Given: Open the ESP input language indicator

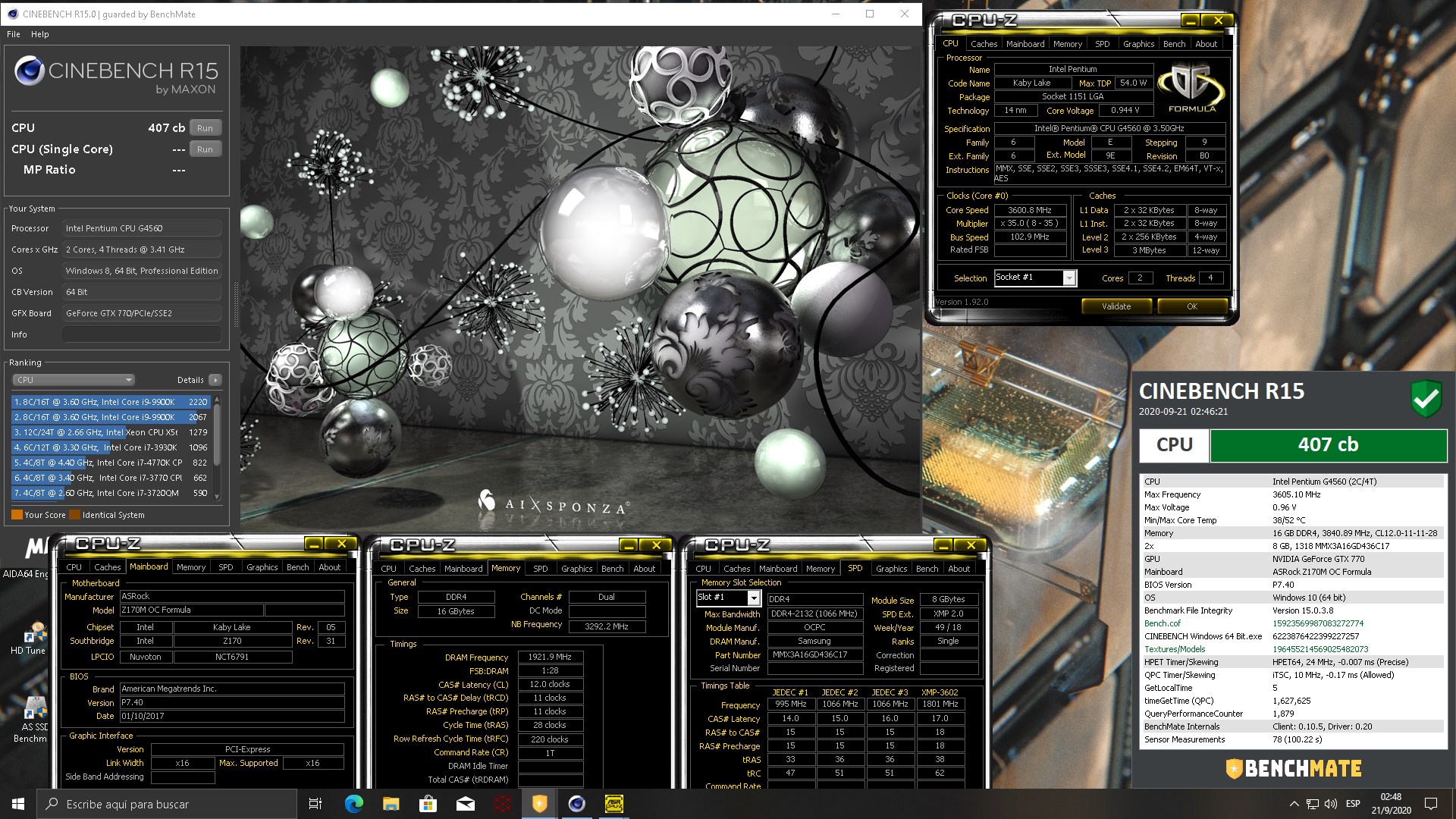Looking at the screenshot, I should (1353, 804).
